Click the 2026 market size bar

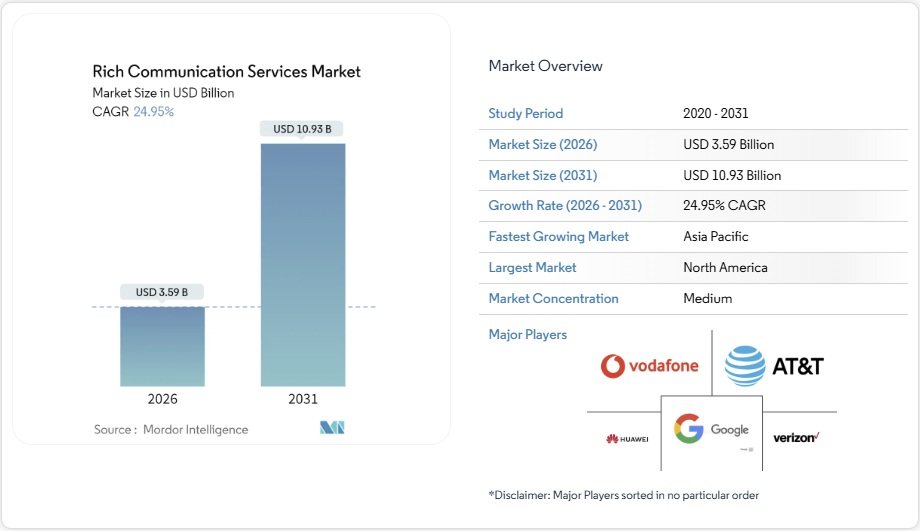[x=162, y=345]
